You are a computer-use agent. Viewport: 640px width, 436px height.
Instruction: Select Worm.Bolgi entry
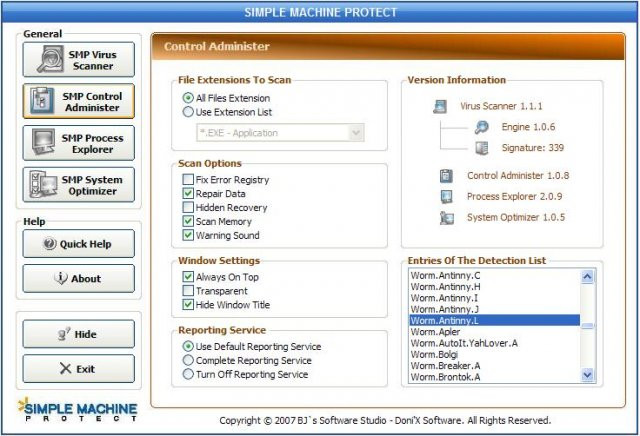[494, 354]
